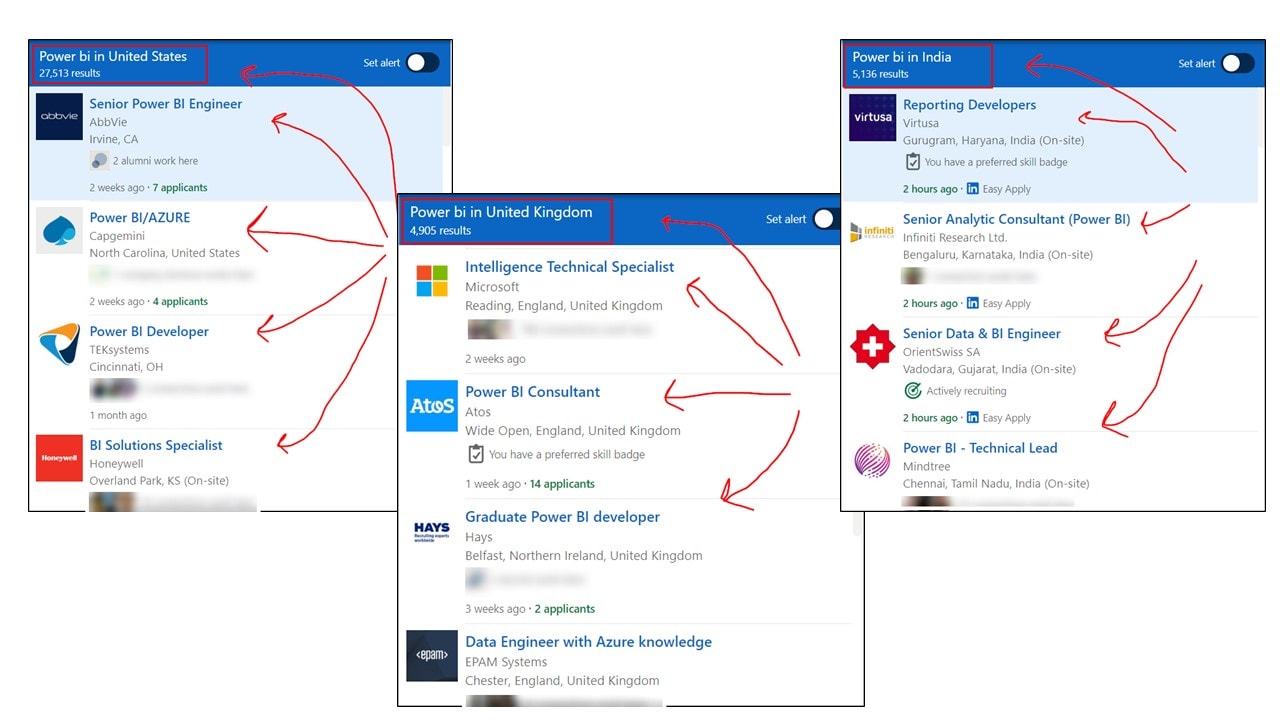This screenshot has height=720, width=1280.
Task: Click the Virtusa company logo
Action: click(872, 118)
